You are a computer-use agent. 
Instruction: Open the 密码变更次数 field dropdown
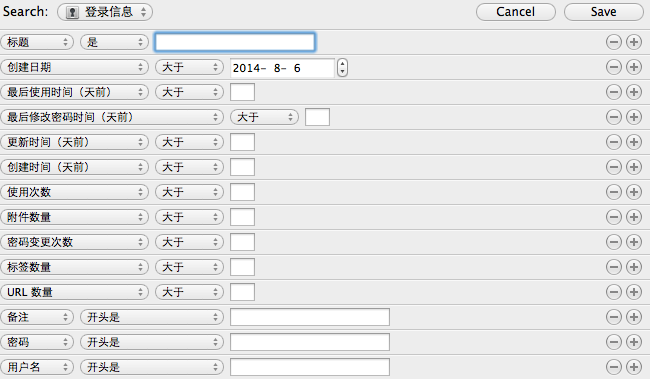(x=75, y=242)
